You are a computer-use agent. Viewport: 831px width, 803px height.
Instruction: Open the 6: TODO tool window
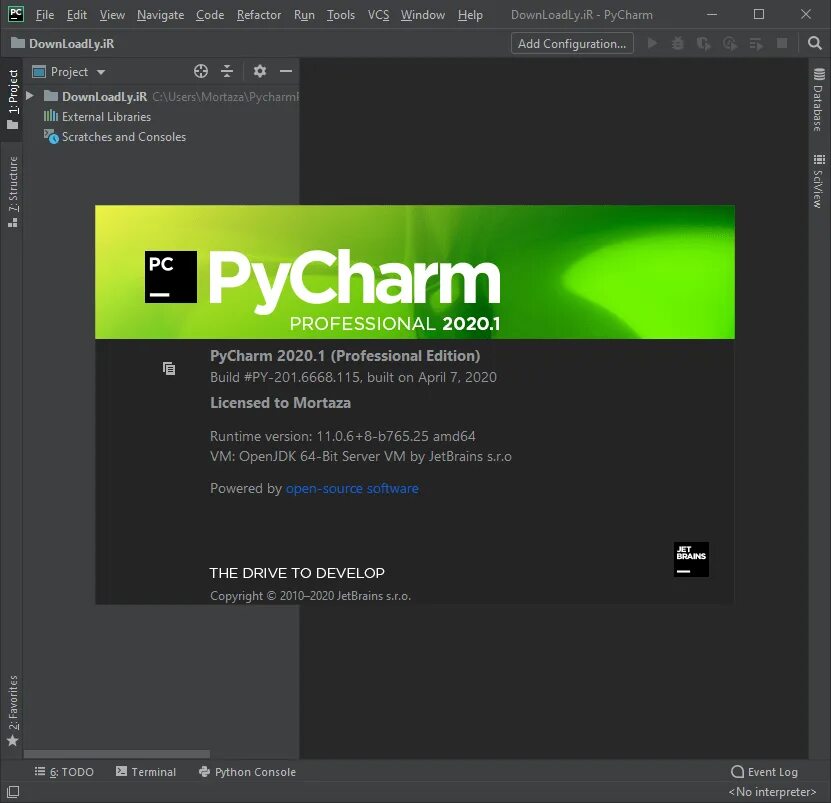tap(64, 772)
